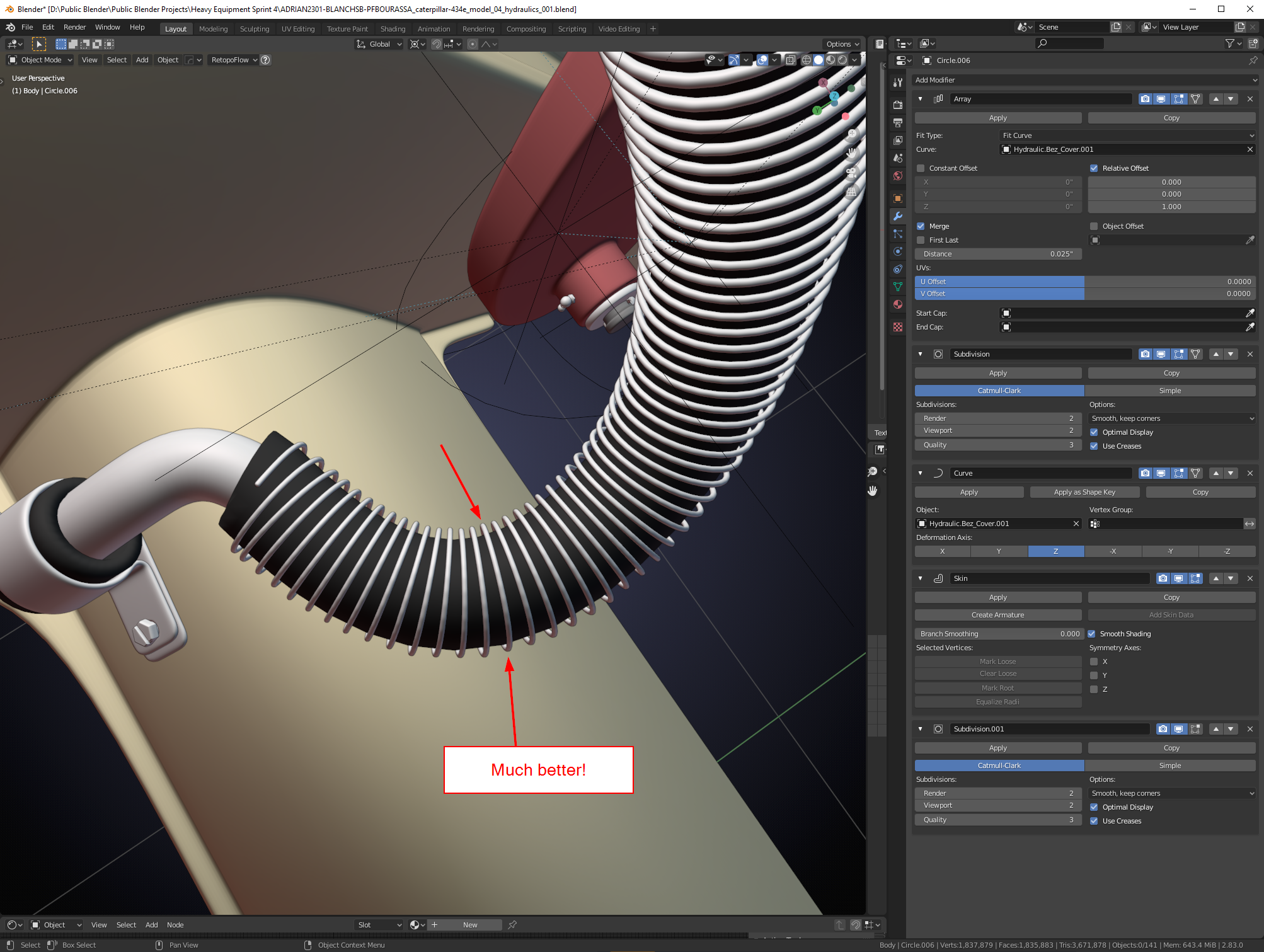Open the Render menu
The height and width of the screenshot is (952, 1264).
(74, 27)
